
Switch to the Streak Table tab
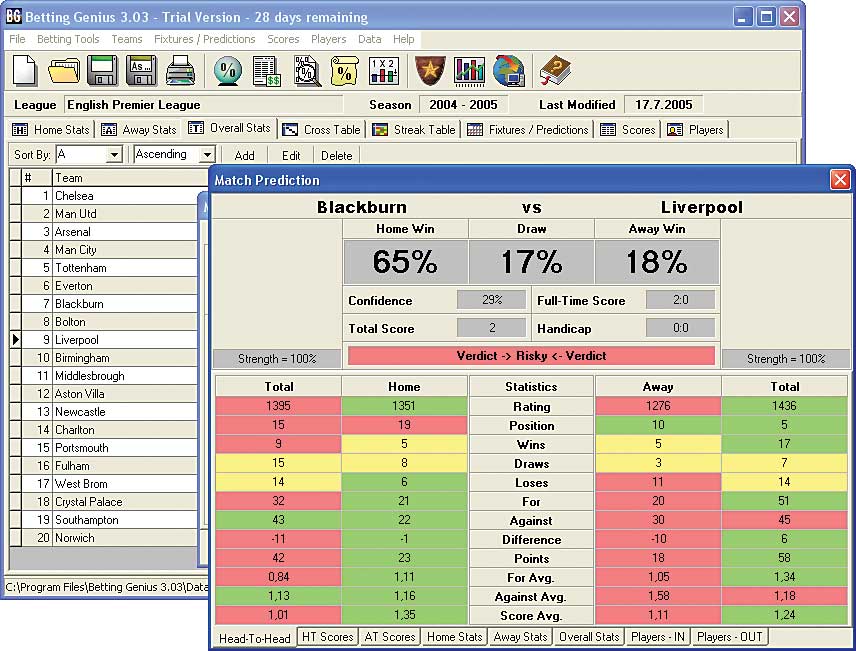coord(414,129)
